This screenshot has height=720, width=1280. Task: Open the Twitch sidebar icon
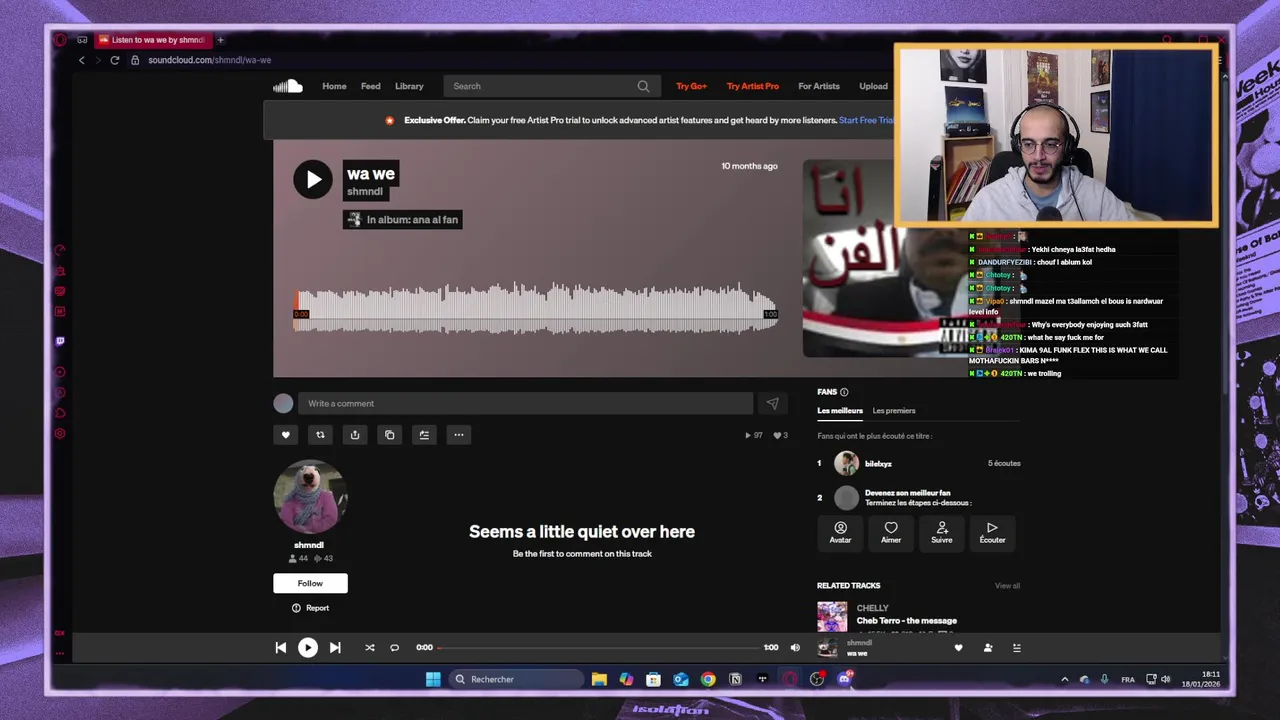pyautogui.click(x=60, y=341)
